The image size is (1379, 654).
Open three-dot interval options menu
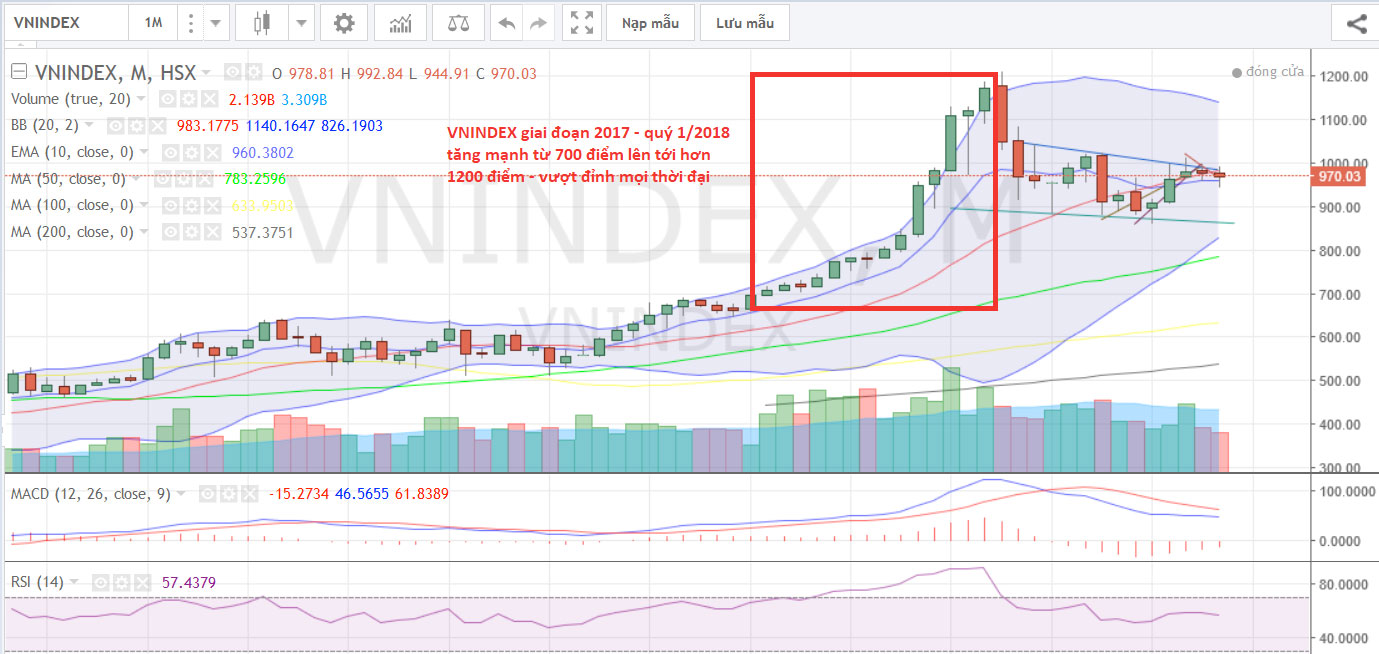[x=191, y=22]
